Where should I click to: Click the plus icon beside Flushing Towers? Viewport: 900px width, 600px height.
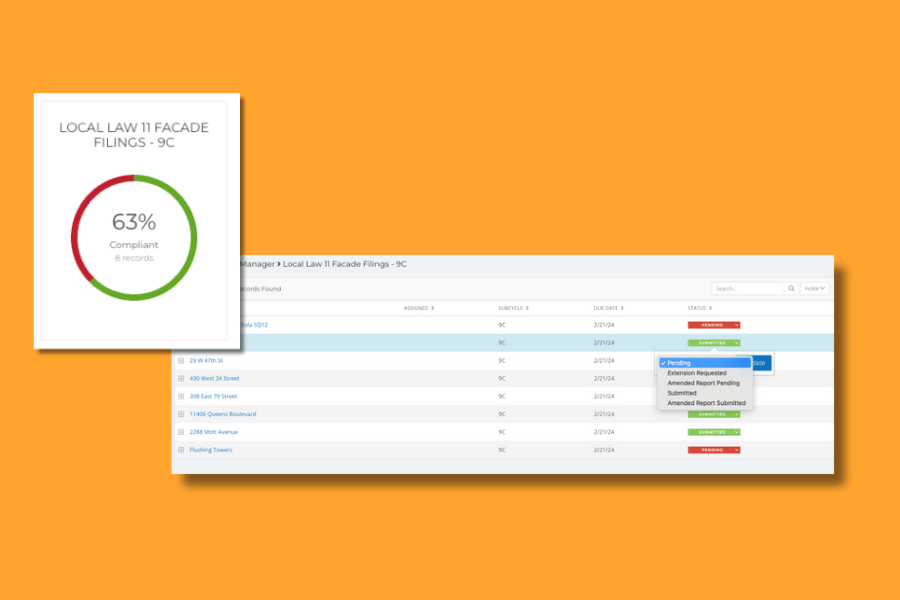(x=181, y=450)
